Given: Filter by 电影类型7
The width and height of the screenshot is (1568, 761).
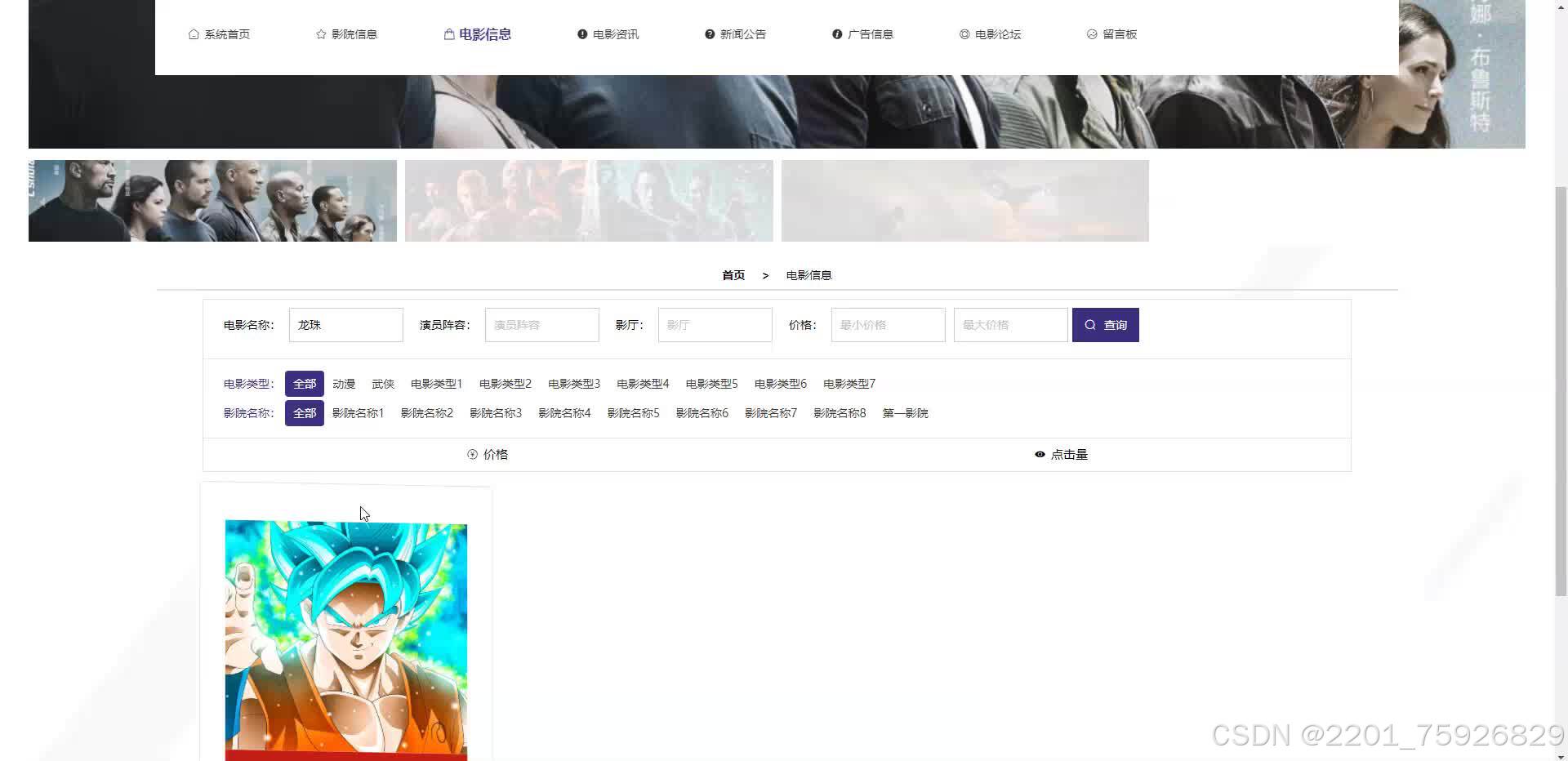Looking at the screenshot, I should coord(849,384).
